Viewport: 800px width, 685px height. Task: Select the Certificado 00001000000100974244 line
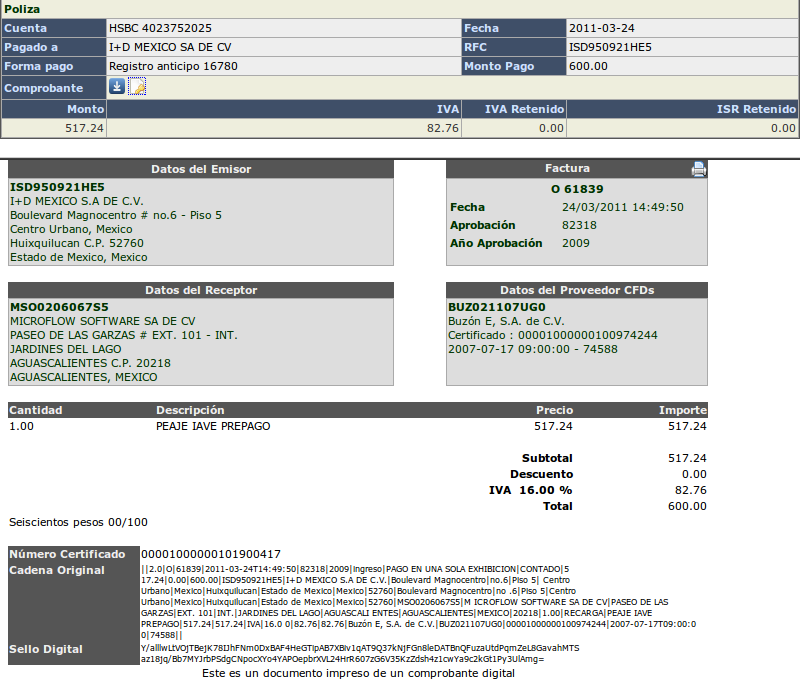(x=553, y=335)
